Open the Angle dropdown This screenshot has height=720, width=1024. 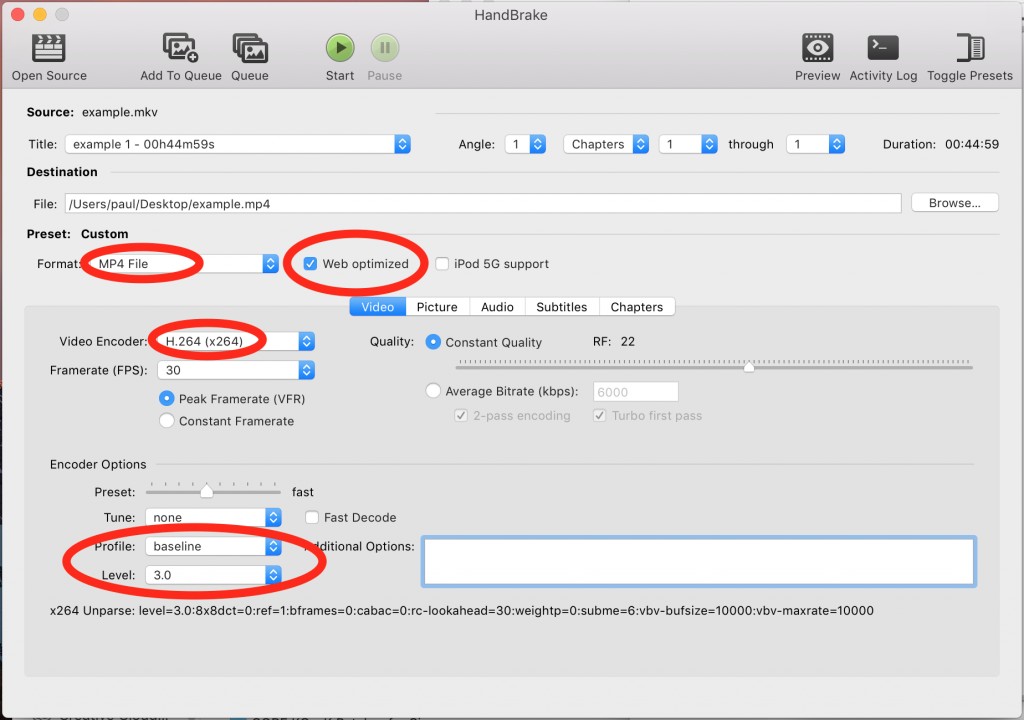click(525, 144)
